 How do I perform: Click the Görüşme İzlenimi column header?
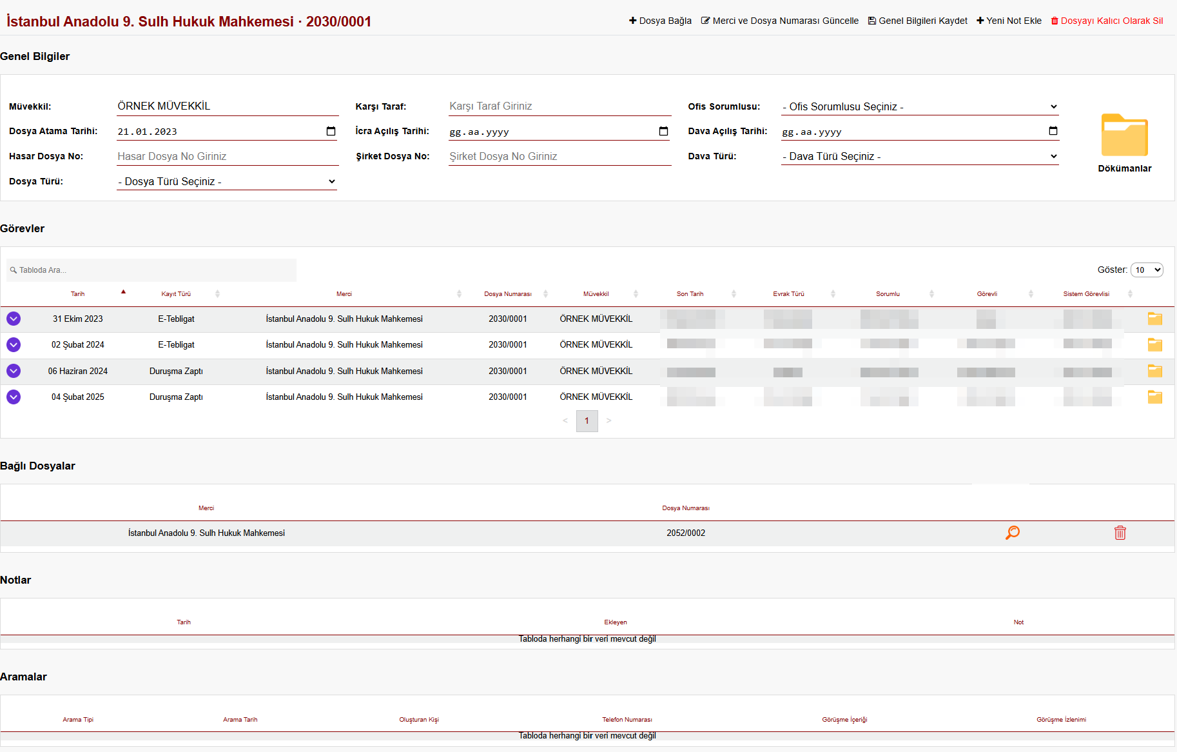coord(1061,720)
